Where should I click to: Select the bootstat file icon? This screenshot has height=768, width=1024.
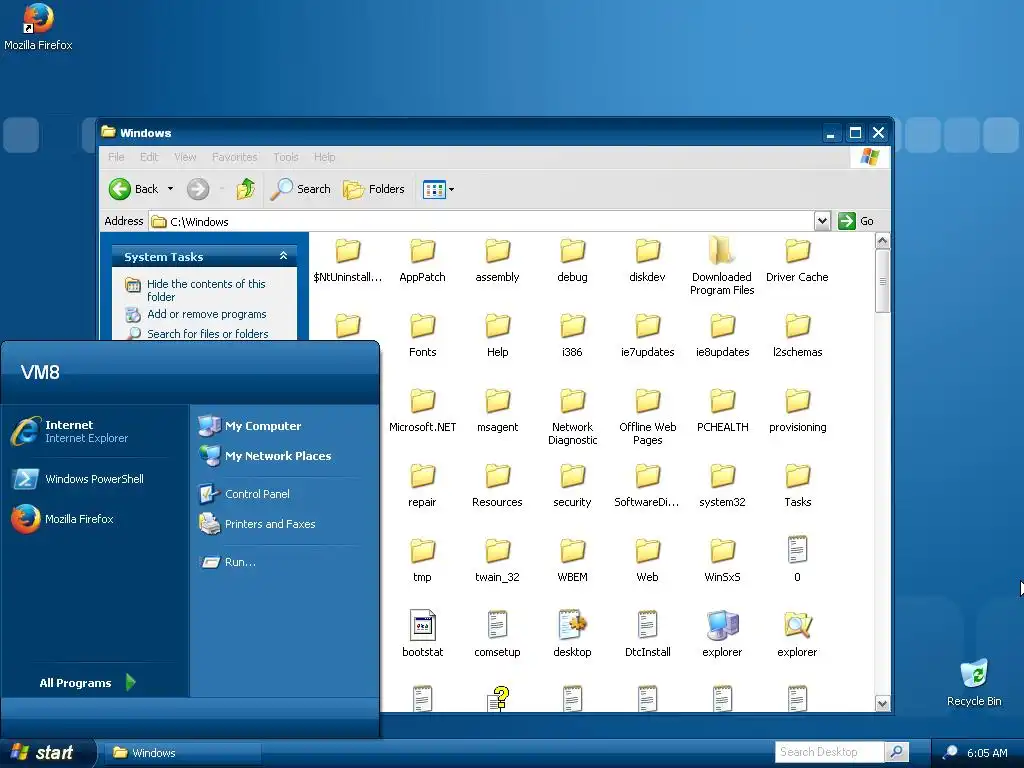click(423, 625)
